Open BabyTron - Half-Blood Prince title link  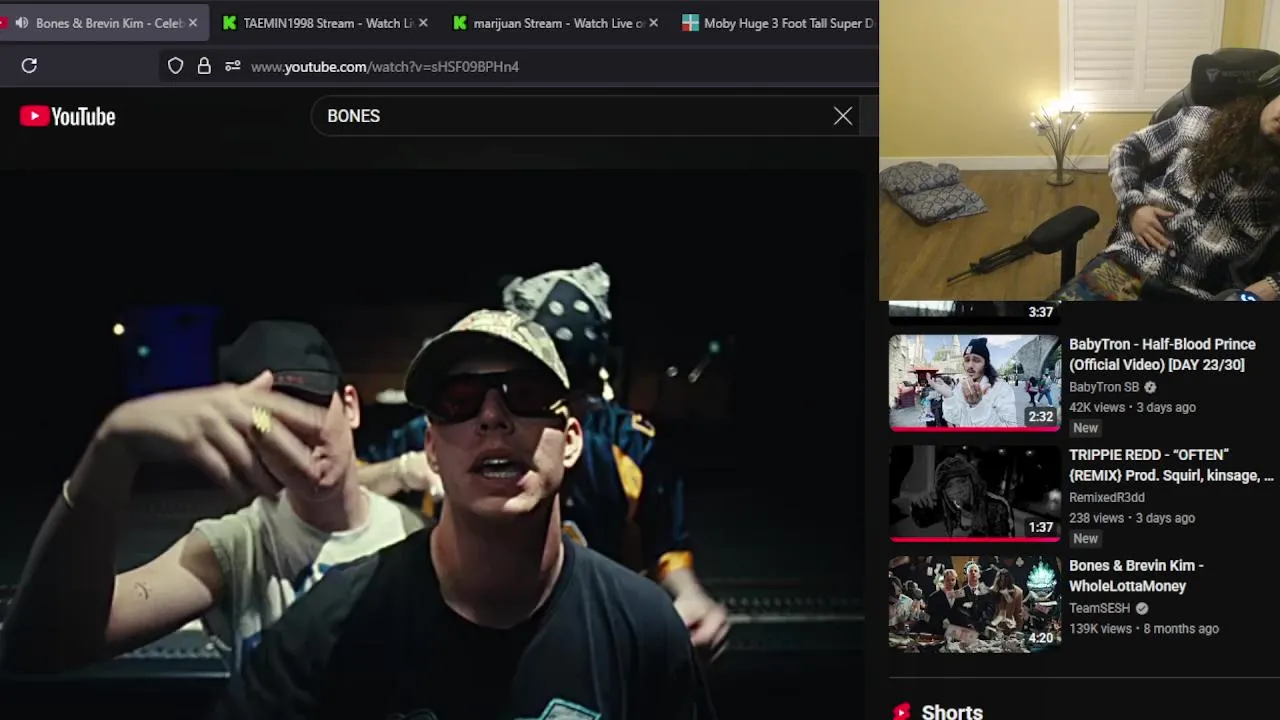tap(1162, 354)
